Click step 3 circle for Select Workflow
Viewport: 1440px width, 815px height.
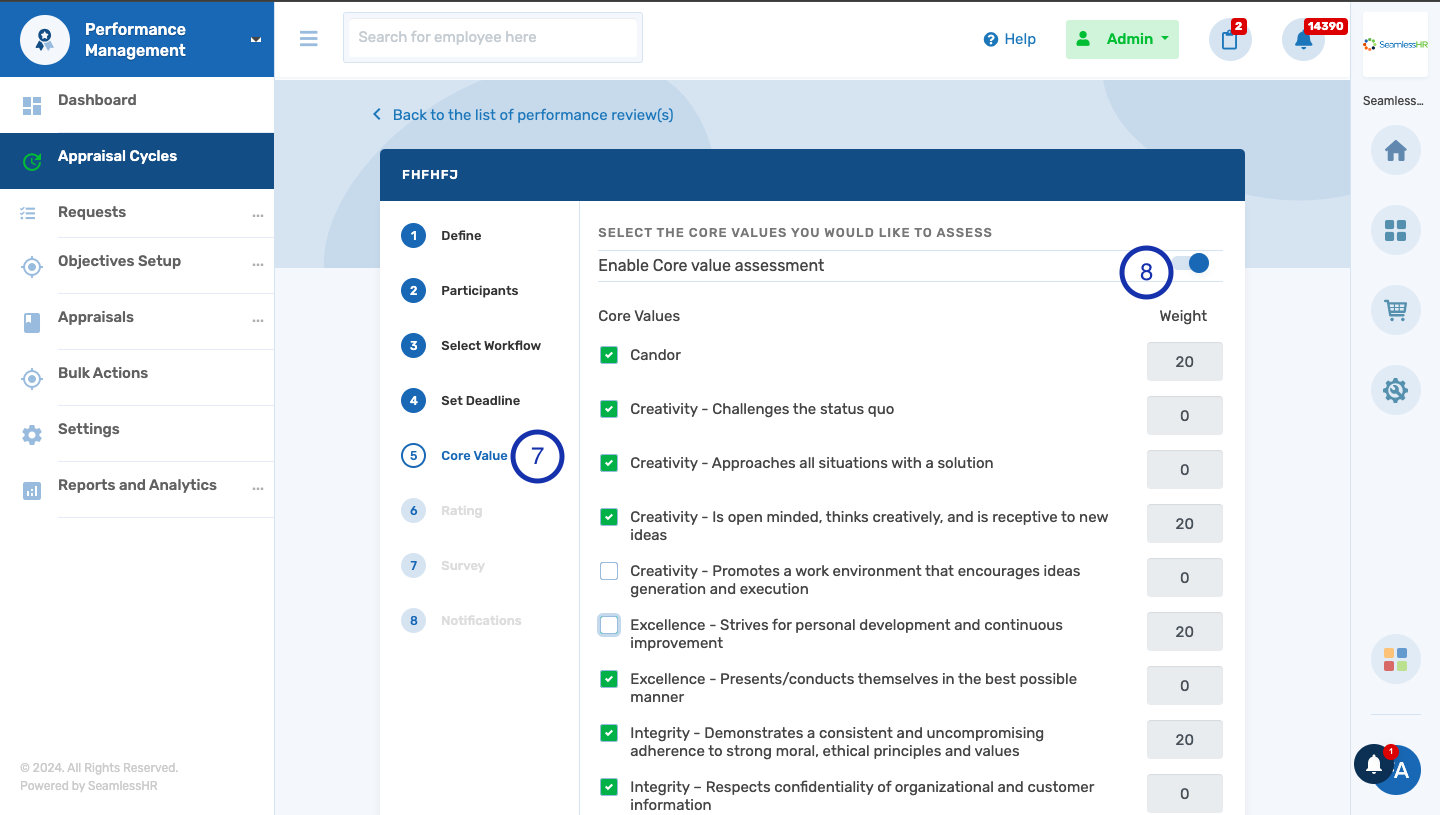pyautogui.click(x=413, y=346)
